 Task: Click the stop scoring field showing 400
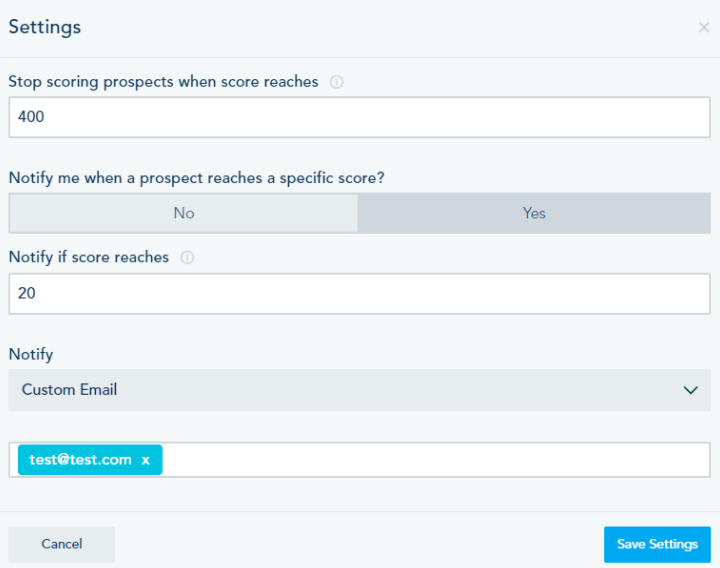point(359,117)
